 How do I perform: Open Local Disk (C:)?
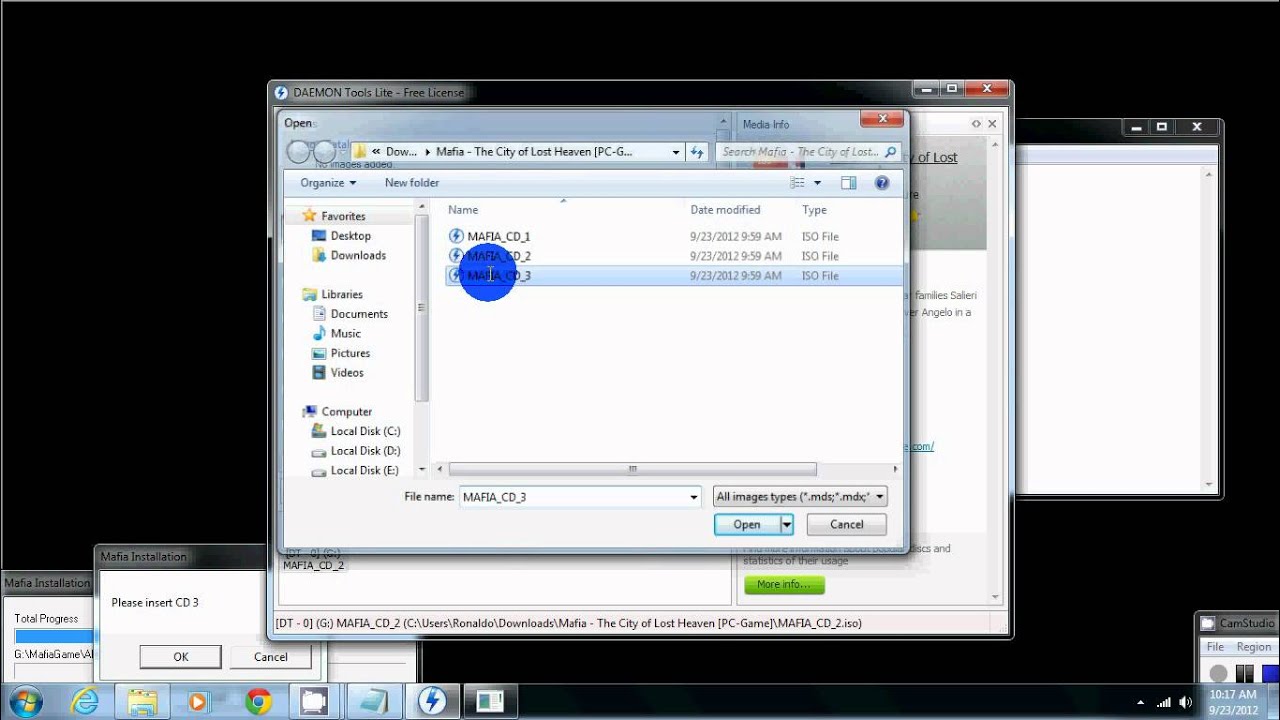click(x=365, y=431)
